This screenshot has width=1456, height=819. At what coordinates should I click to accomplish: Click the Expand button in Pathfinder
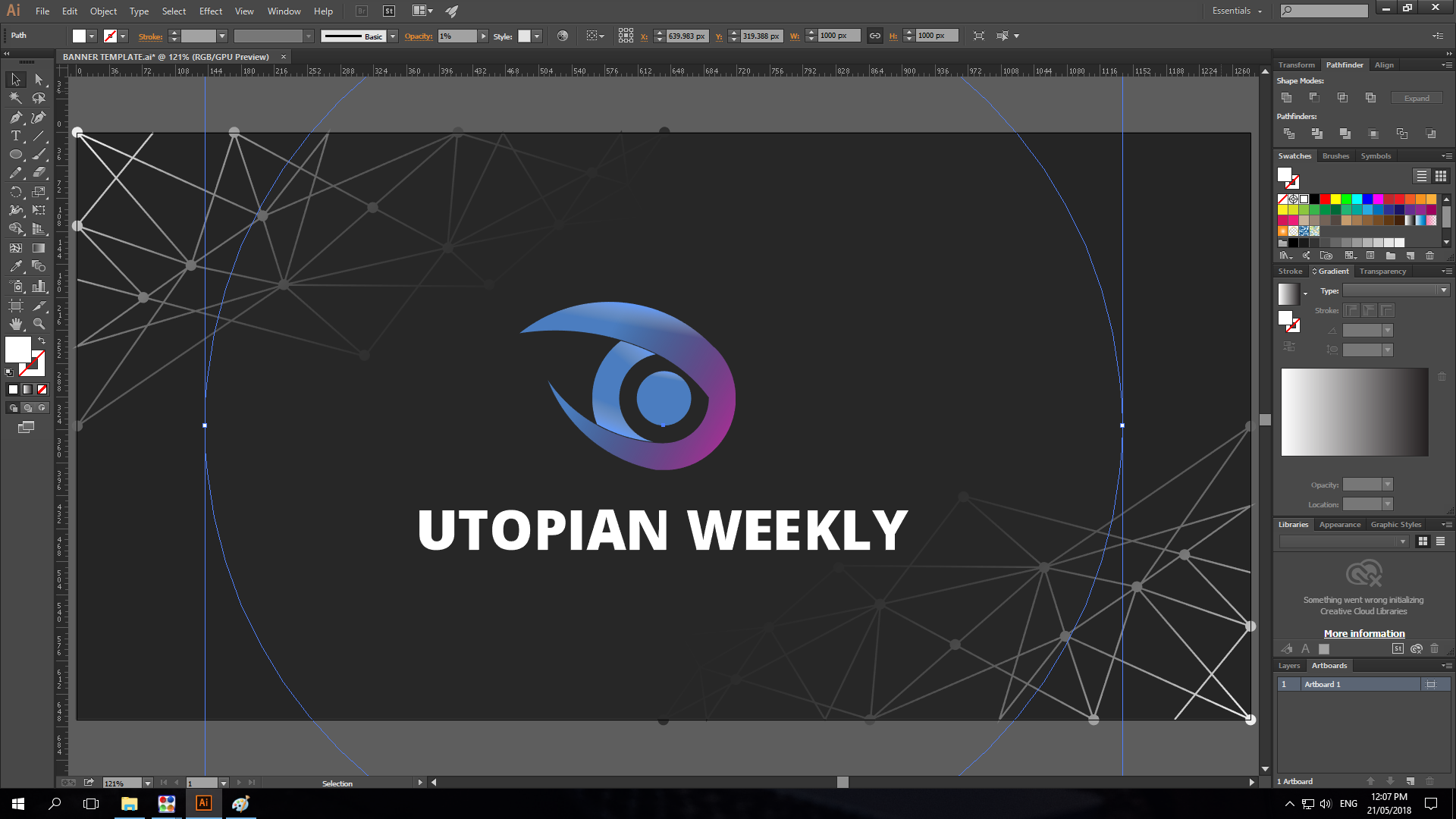1417,99
